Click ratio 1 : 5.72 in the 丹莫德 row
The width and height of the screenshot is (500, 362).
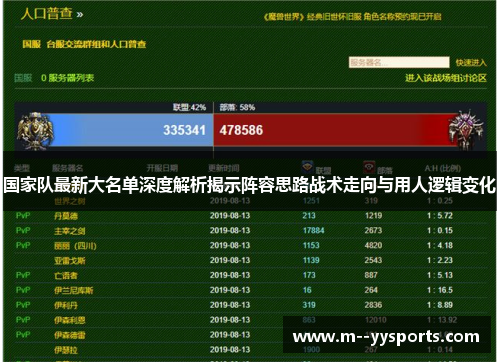click(x=440, y=216)
